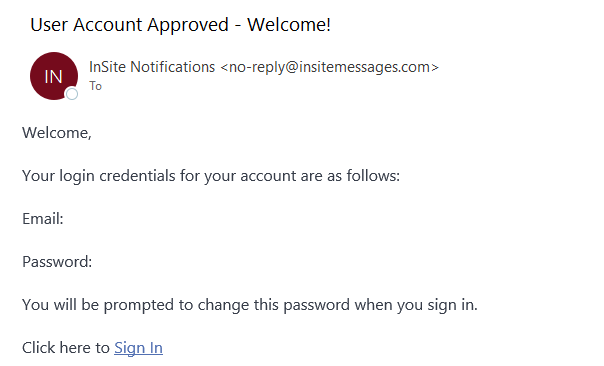Viewport: 604px width, 366px height.
Task: Click the login credentials sentence
Action: (x=211, y=176)
